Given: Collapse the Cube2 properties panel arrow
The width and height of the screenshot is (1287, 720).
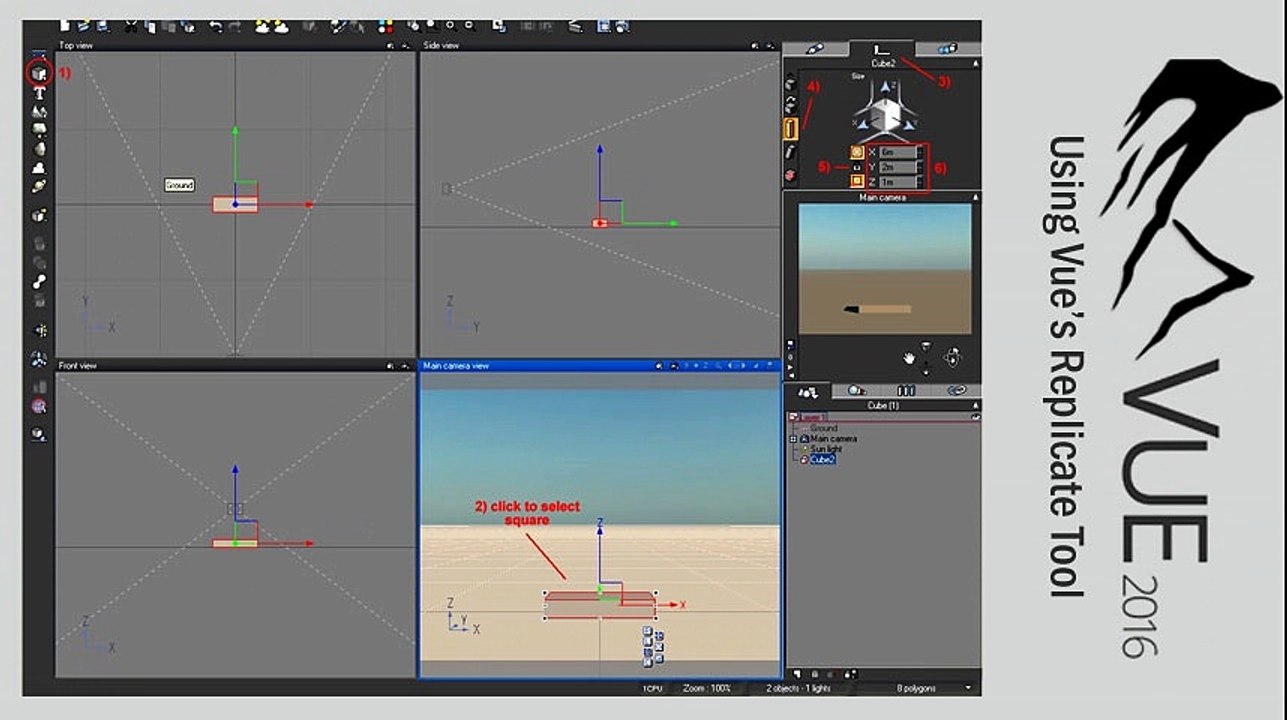Looking at the screenshot, I should pyautogui.click(x=975, y=63).
